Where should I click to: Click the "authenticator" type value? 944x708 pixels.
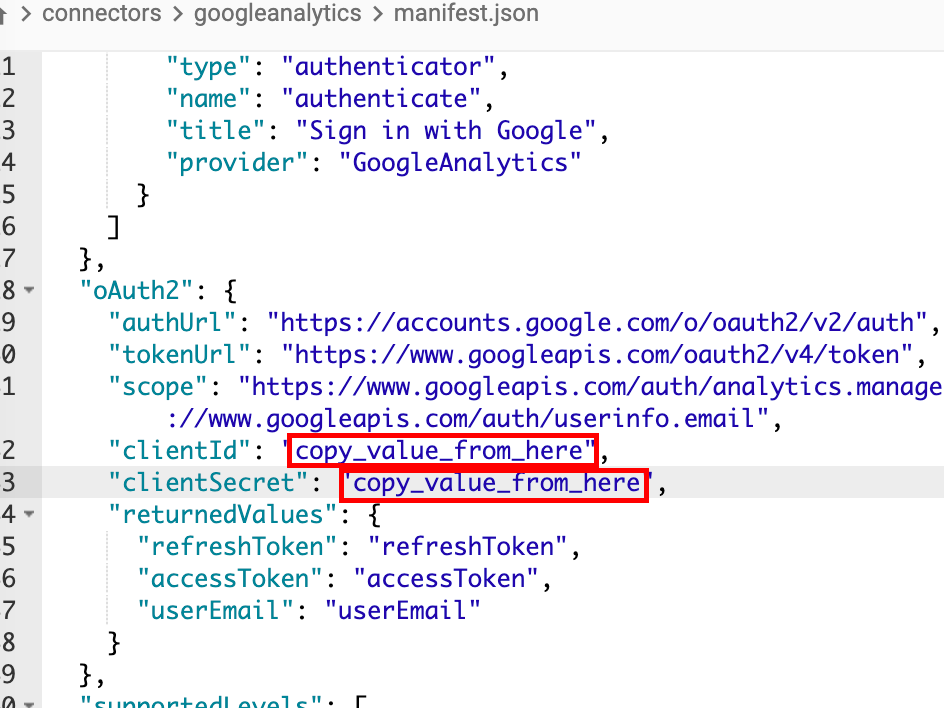pos(388,67)
